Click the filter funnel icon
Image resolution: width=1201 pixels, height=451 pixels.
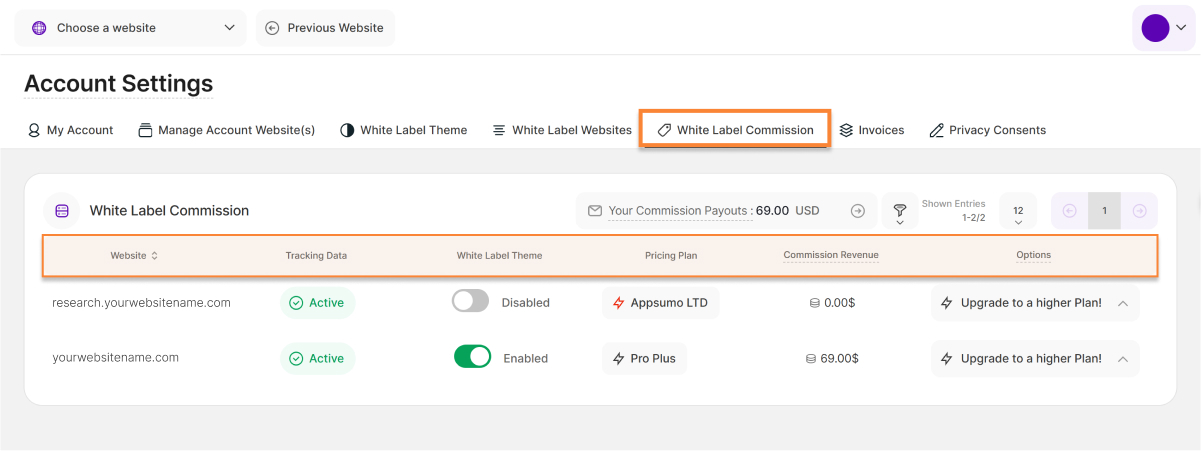899,211
